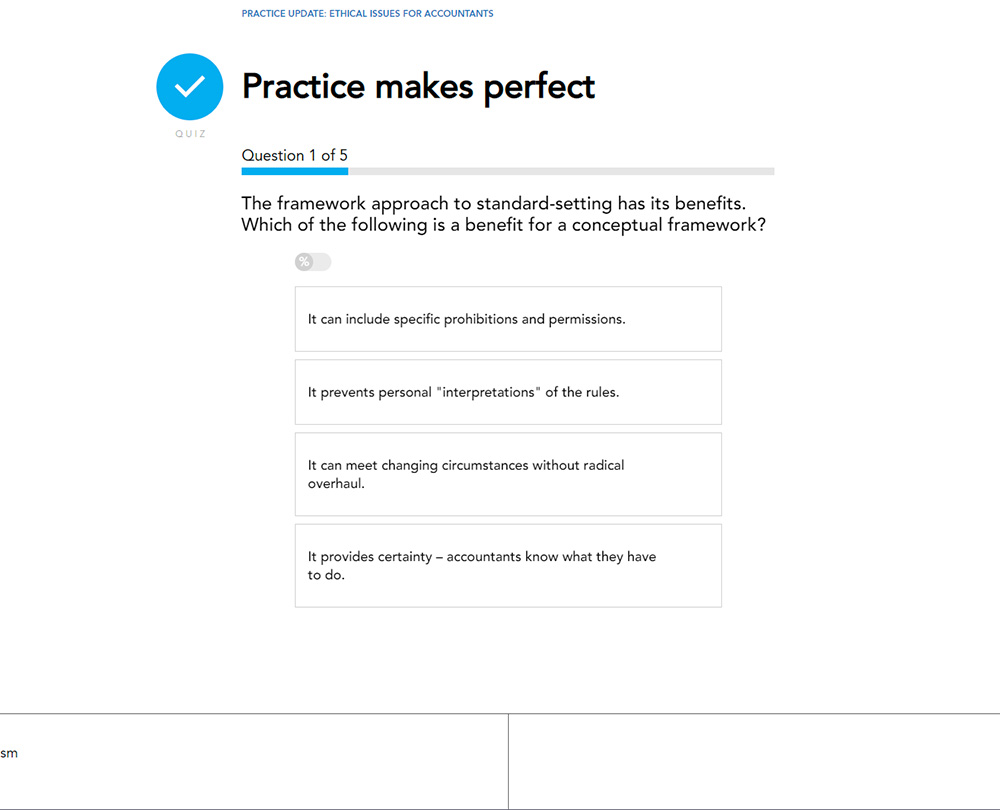This screenshot has width=1000, height=810.
Task: Select the answer stating it provides certainty
Action: (508, 565)
